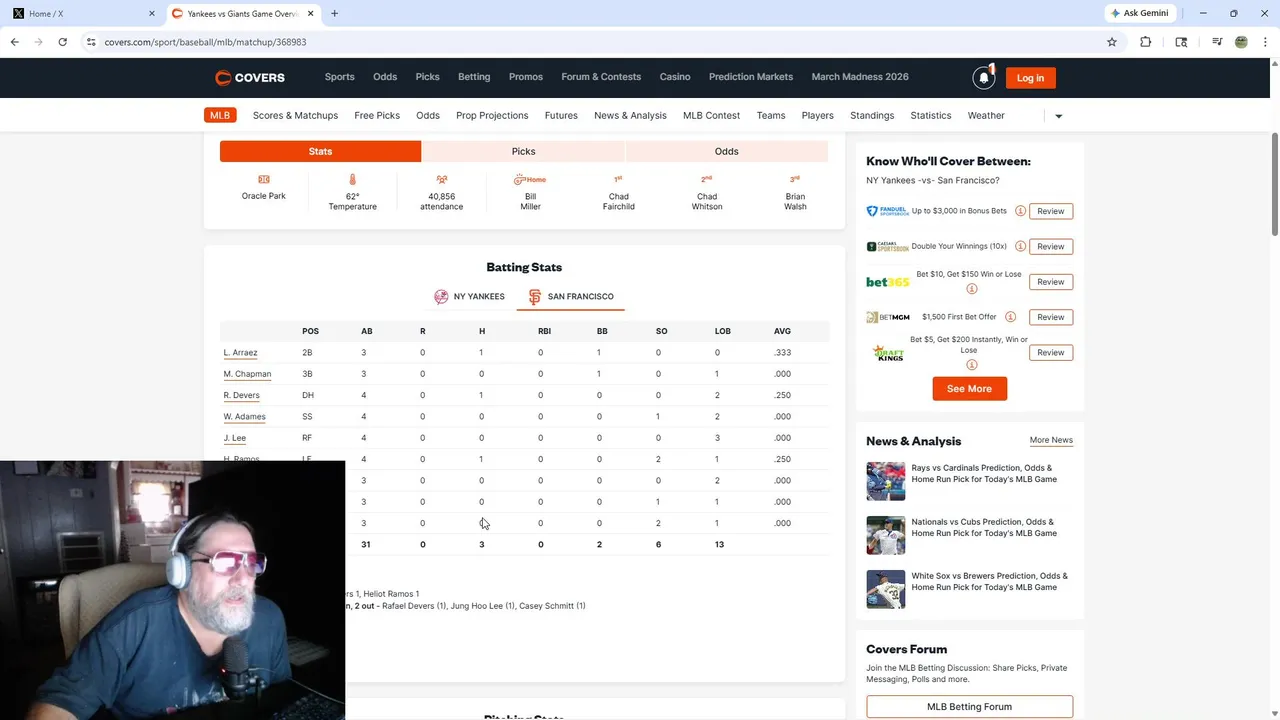Click the temperature thermometer icon

click(x=352, y=179)
